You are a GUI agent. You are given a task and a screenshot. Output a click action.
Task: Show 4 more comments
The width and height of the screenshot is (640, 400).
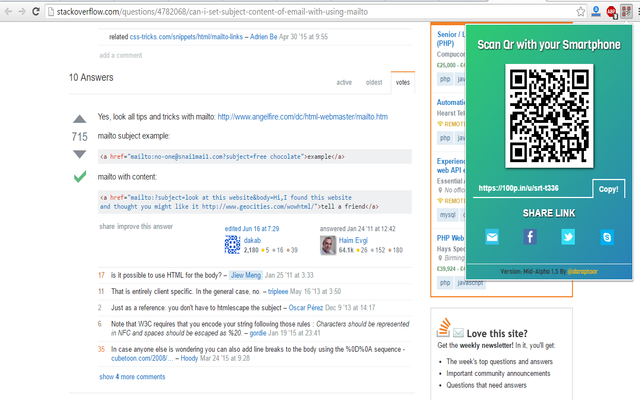coord(132,377)
